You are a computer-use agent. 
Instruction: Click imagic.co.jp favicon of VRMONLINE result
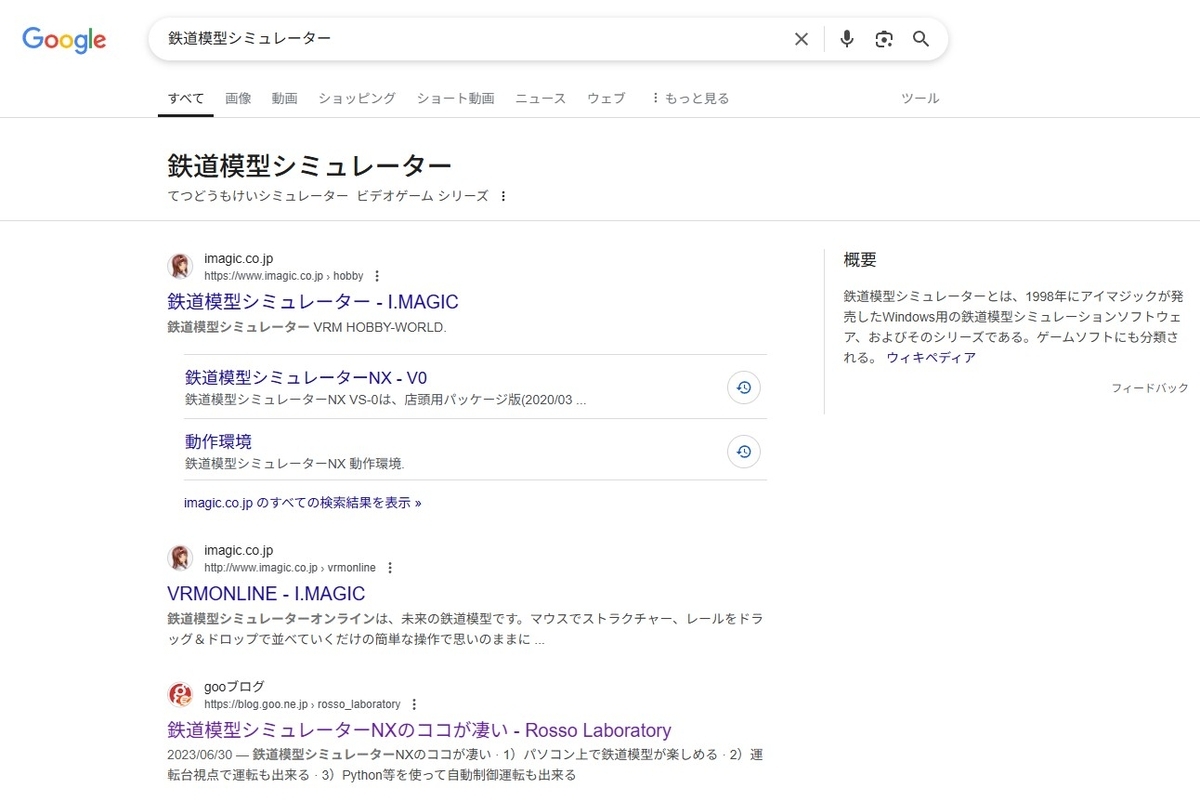click(x=180, y=559)
